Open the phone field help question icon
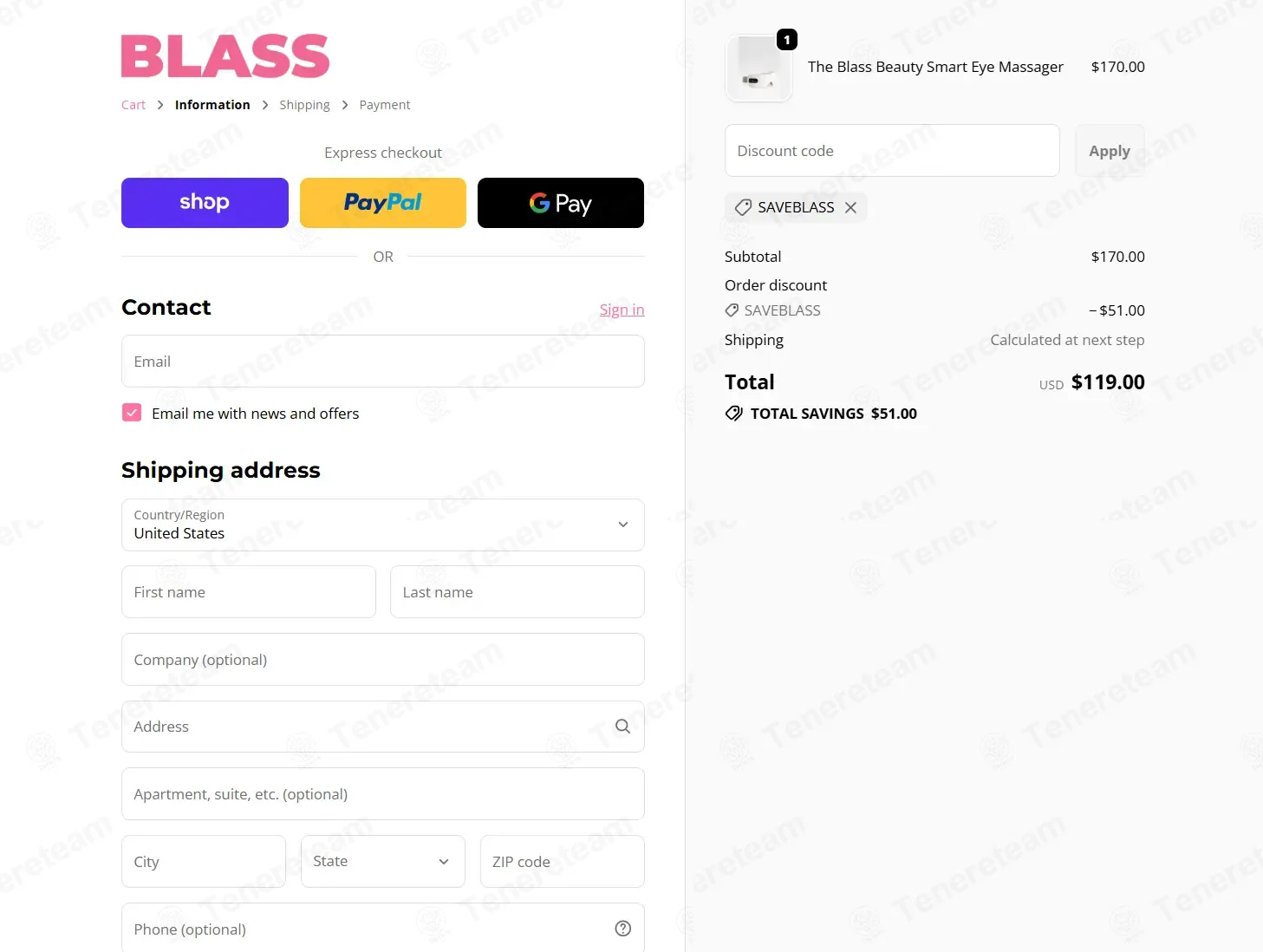The height and width of the screenshot is (952, 1263). 622,929
